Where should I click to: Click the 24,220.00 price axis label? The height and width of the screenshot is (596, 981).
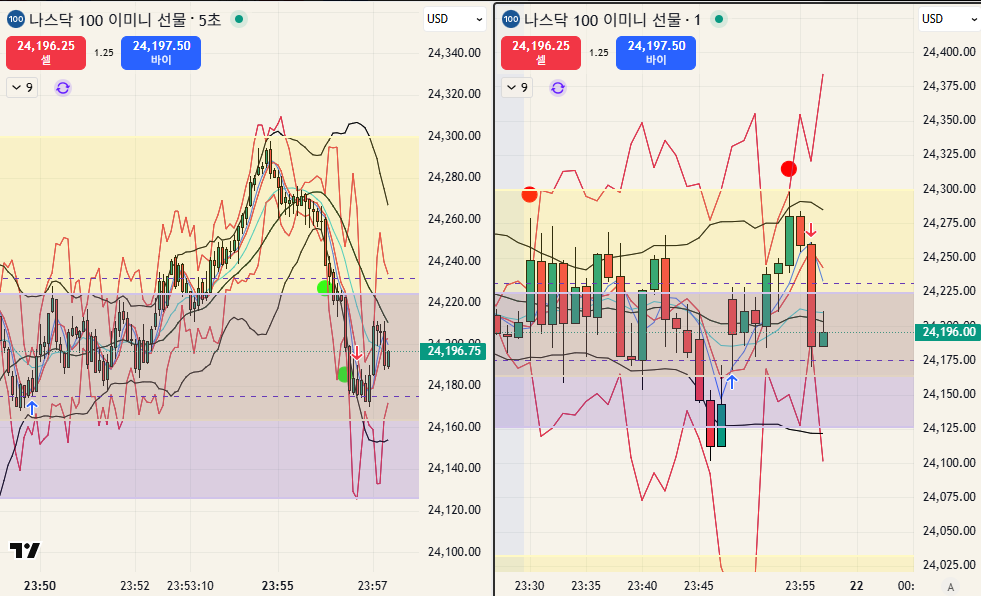click(454, 301)
